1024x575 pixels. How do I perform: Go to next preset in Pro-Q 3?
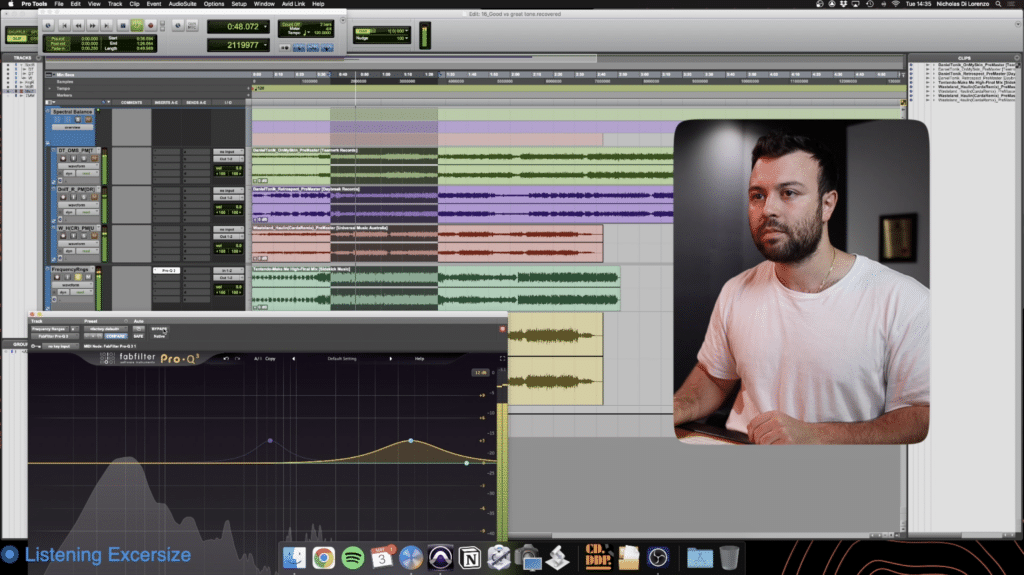[x=391, y=359]
